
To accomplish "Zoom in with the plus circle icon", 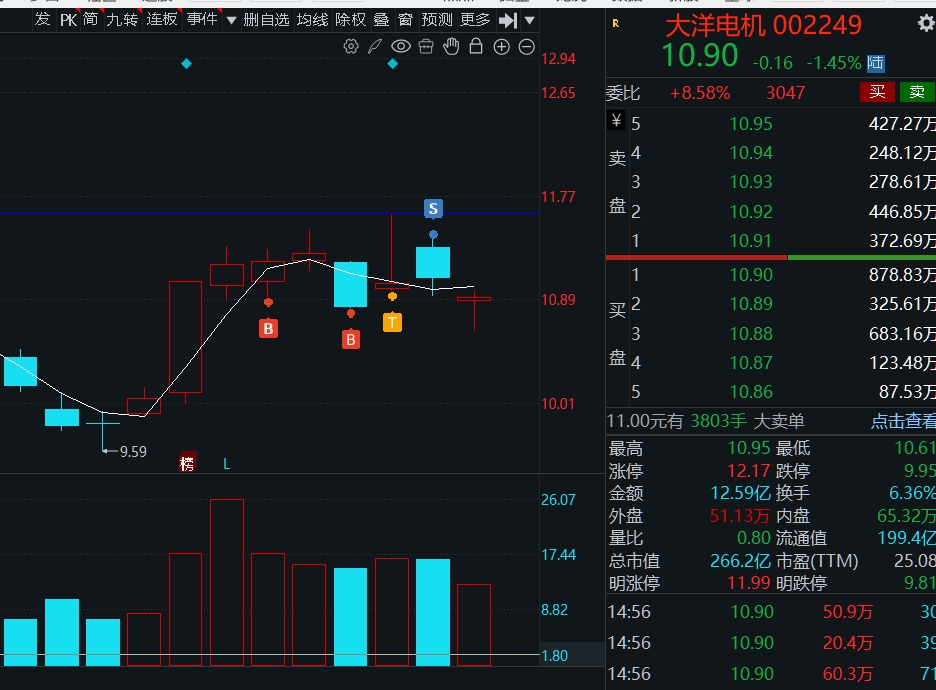I will (x=501, y=47).
